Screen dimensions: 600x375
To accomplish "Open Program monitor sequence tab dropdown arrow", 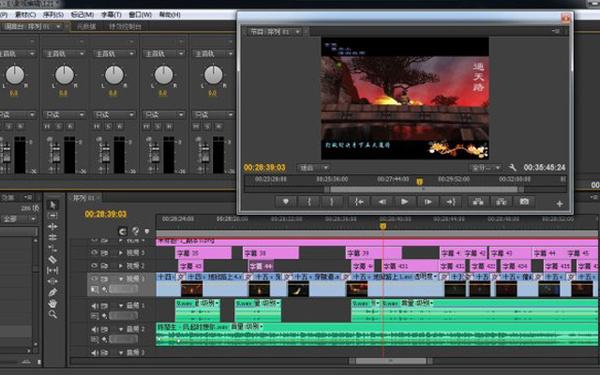I will point(297,32).
